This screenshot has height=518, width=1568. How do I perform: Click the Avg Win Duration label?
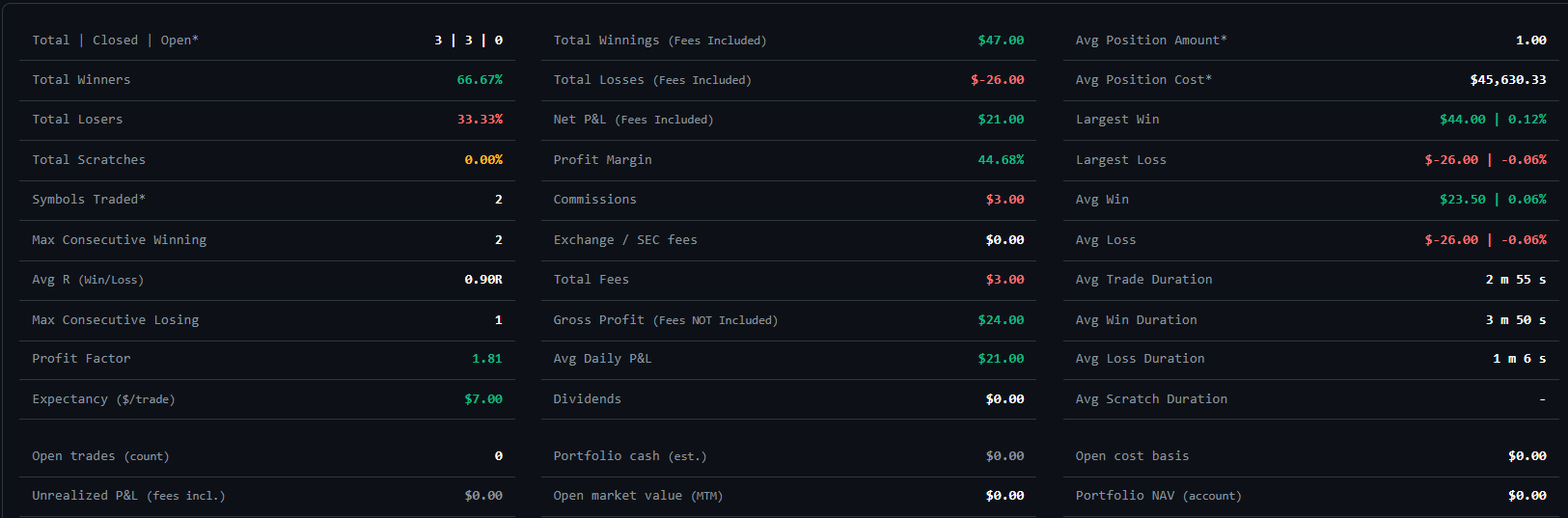click(x=1136, y=320)
